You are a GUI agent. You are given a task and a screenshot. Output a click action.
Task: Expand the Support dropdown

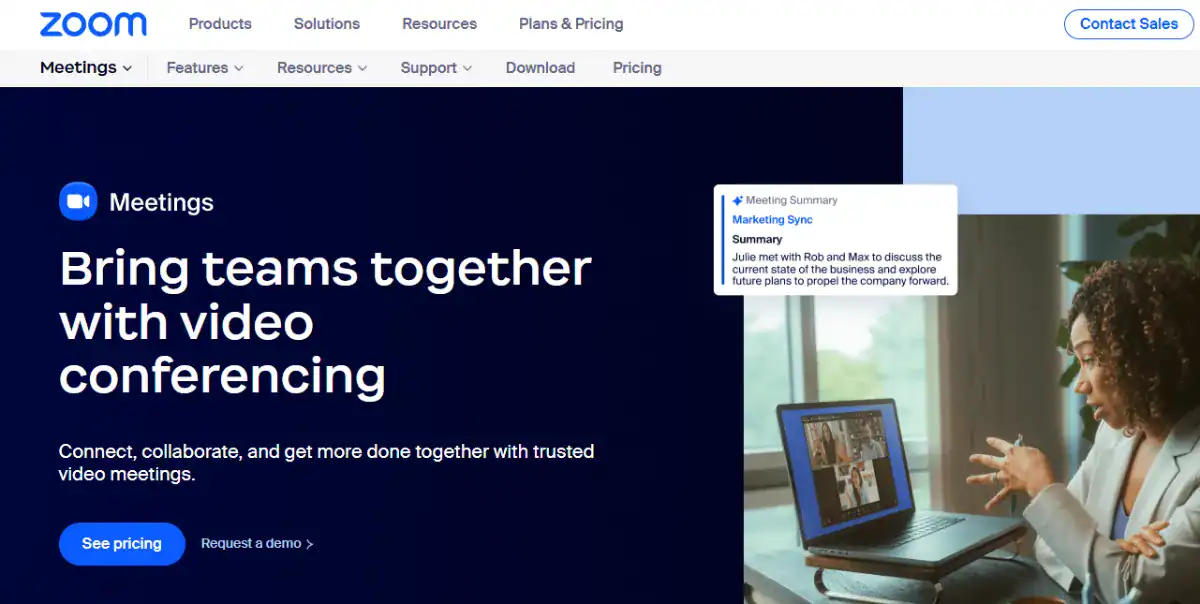[x=436, y=68]
